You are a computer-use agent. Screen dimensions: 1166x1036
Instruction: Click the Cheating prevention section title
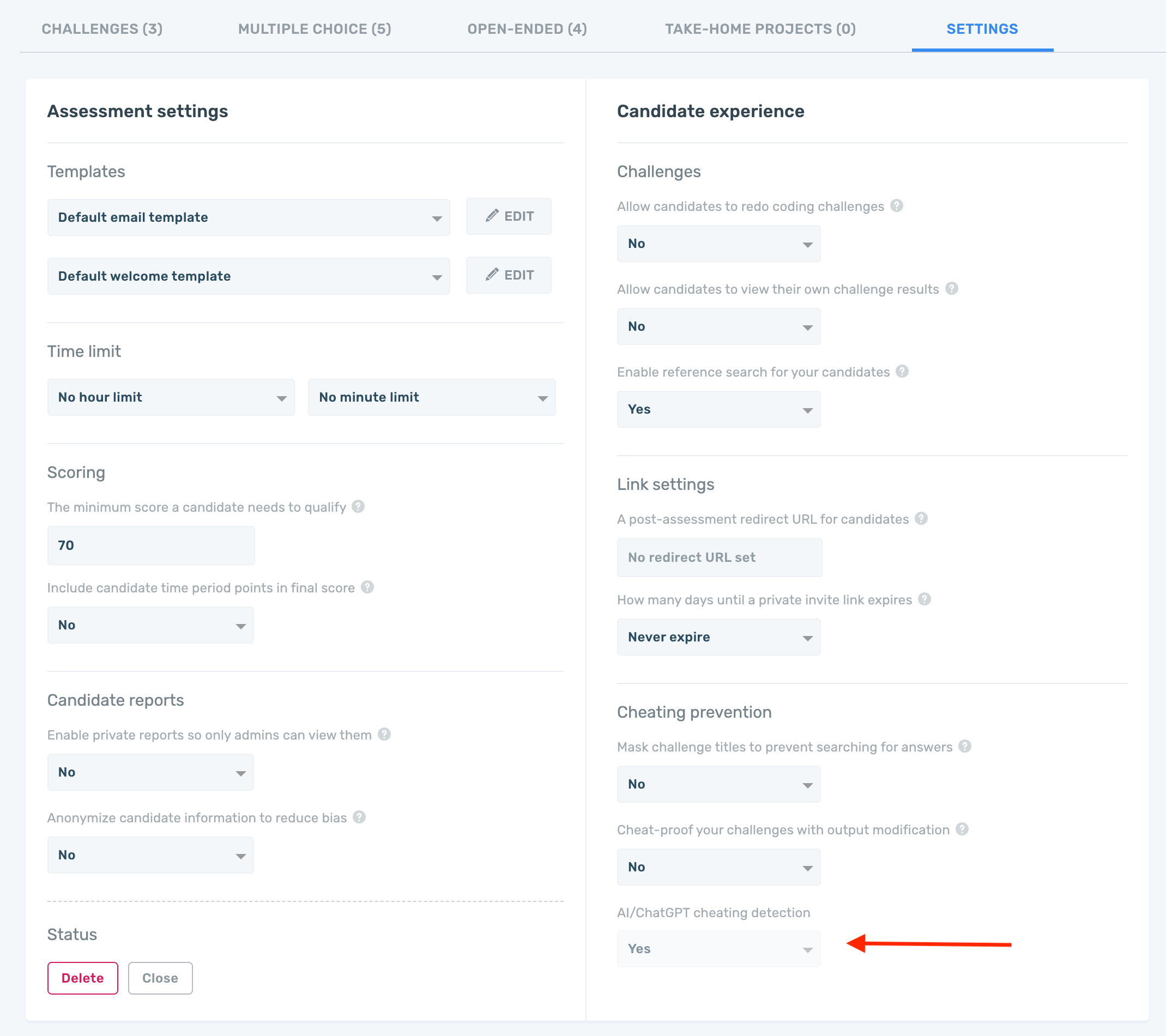[694, 712]
